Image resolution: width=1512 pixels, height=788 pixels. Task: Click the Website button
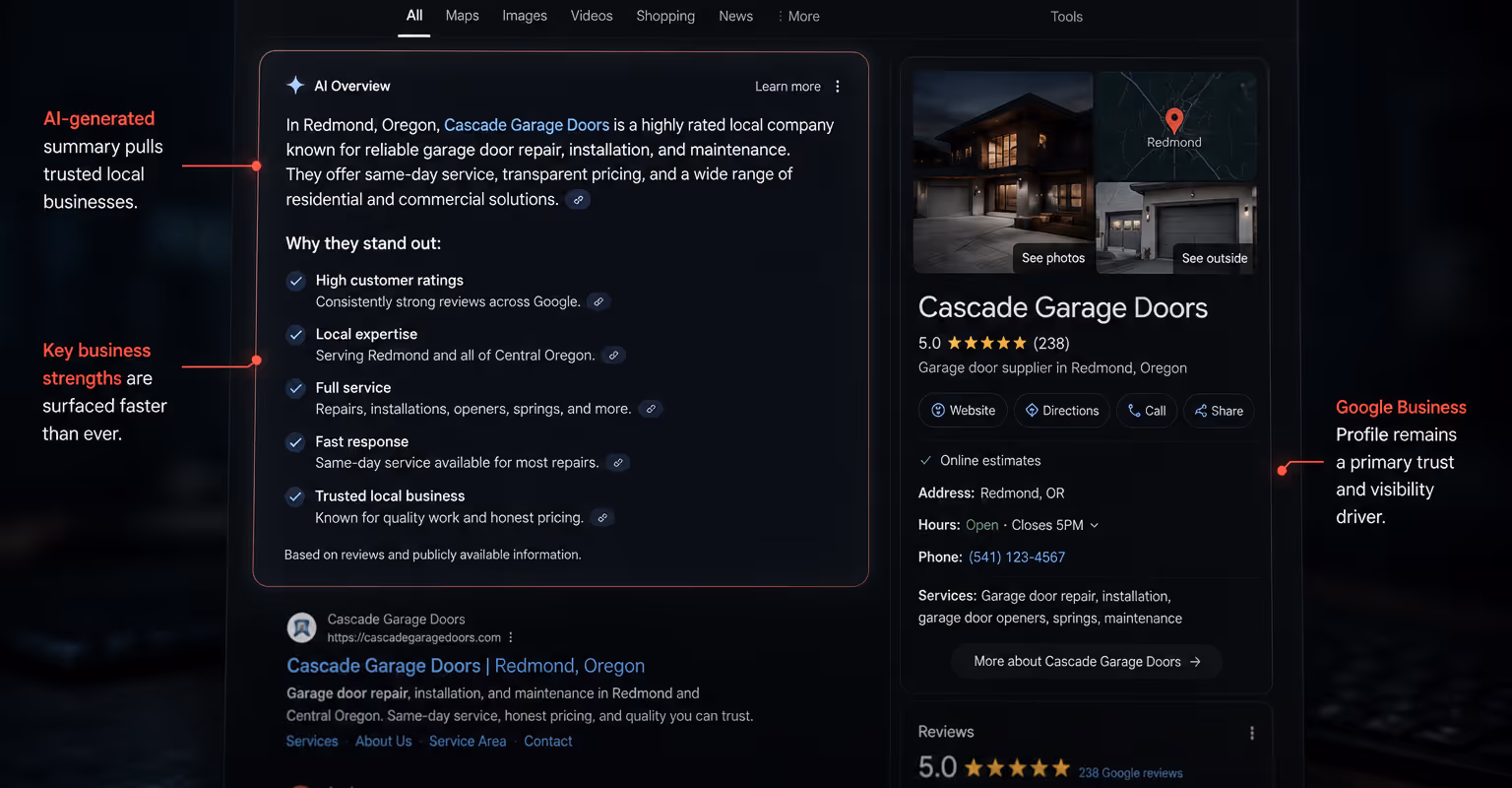(963, 411)
